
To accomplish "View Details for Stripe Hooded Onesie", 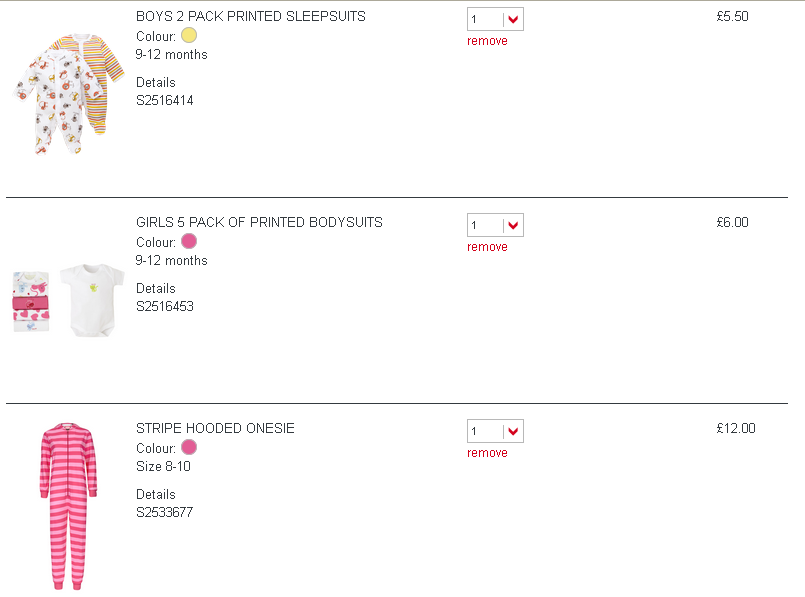I will point(156,495).
